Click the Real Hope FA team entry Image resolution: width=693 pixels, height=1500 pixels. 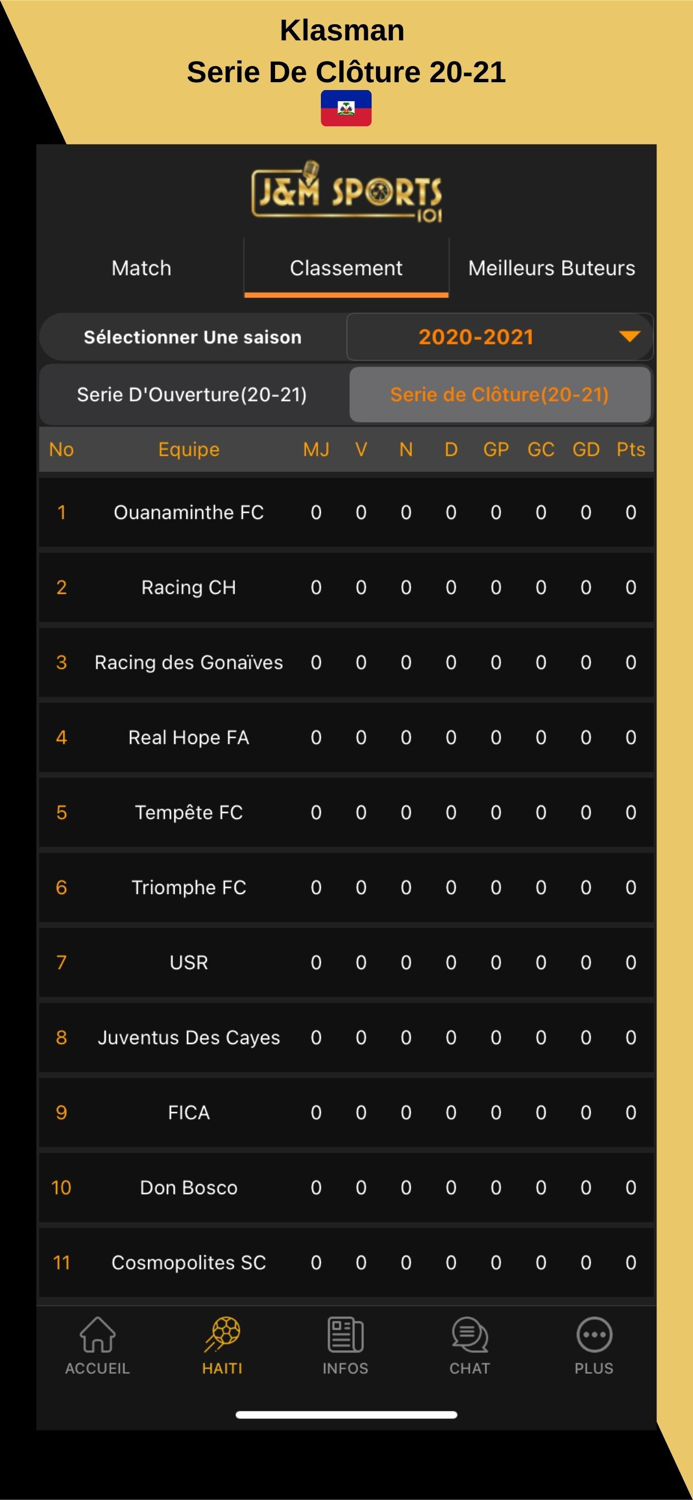[x=189, y=737]
